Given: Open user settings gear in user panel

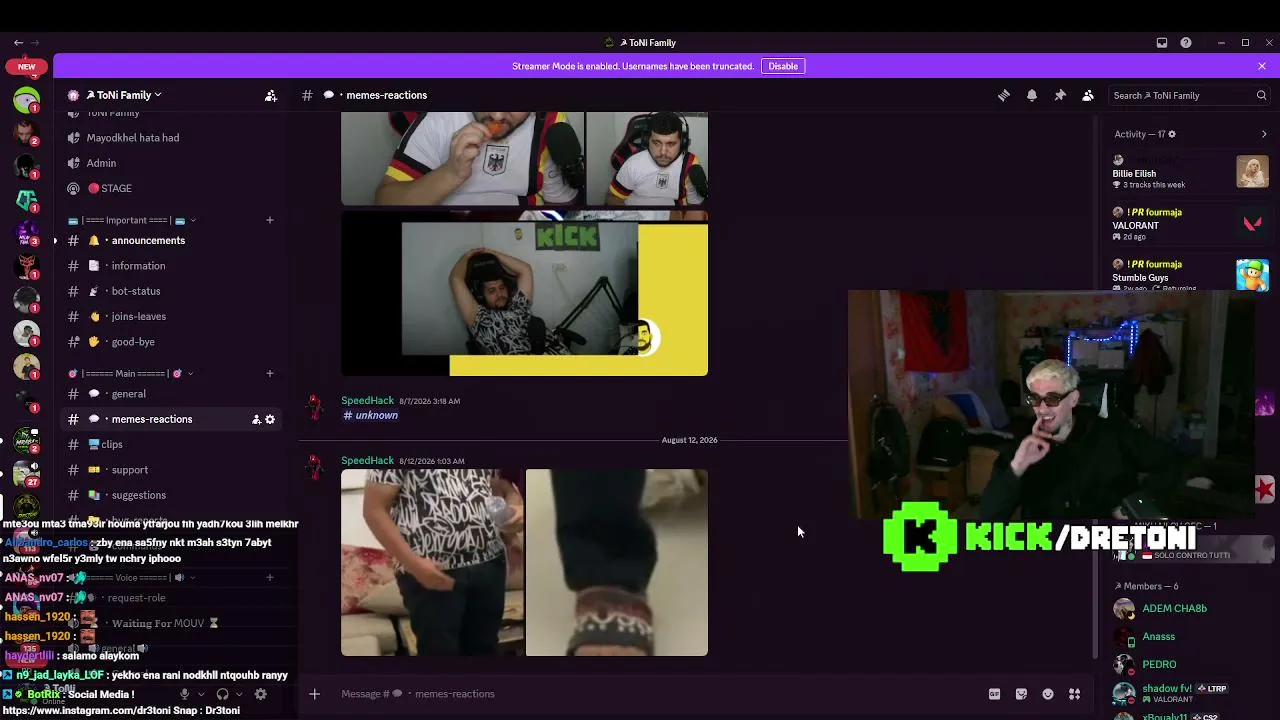Looking at the screenshot, I should [x=261, y=694].
